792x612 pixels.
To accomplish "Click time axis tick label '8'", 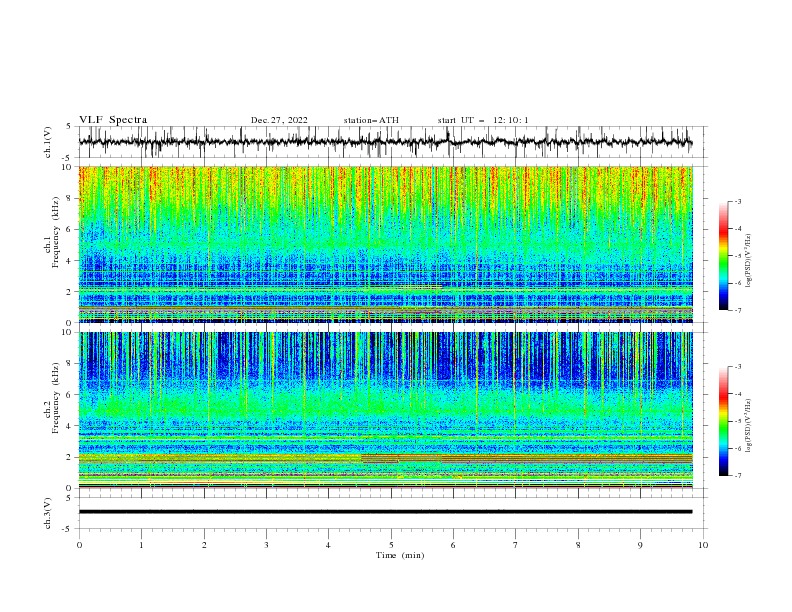I will [578, 545].
